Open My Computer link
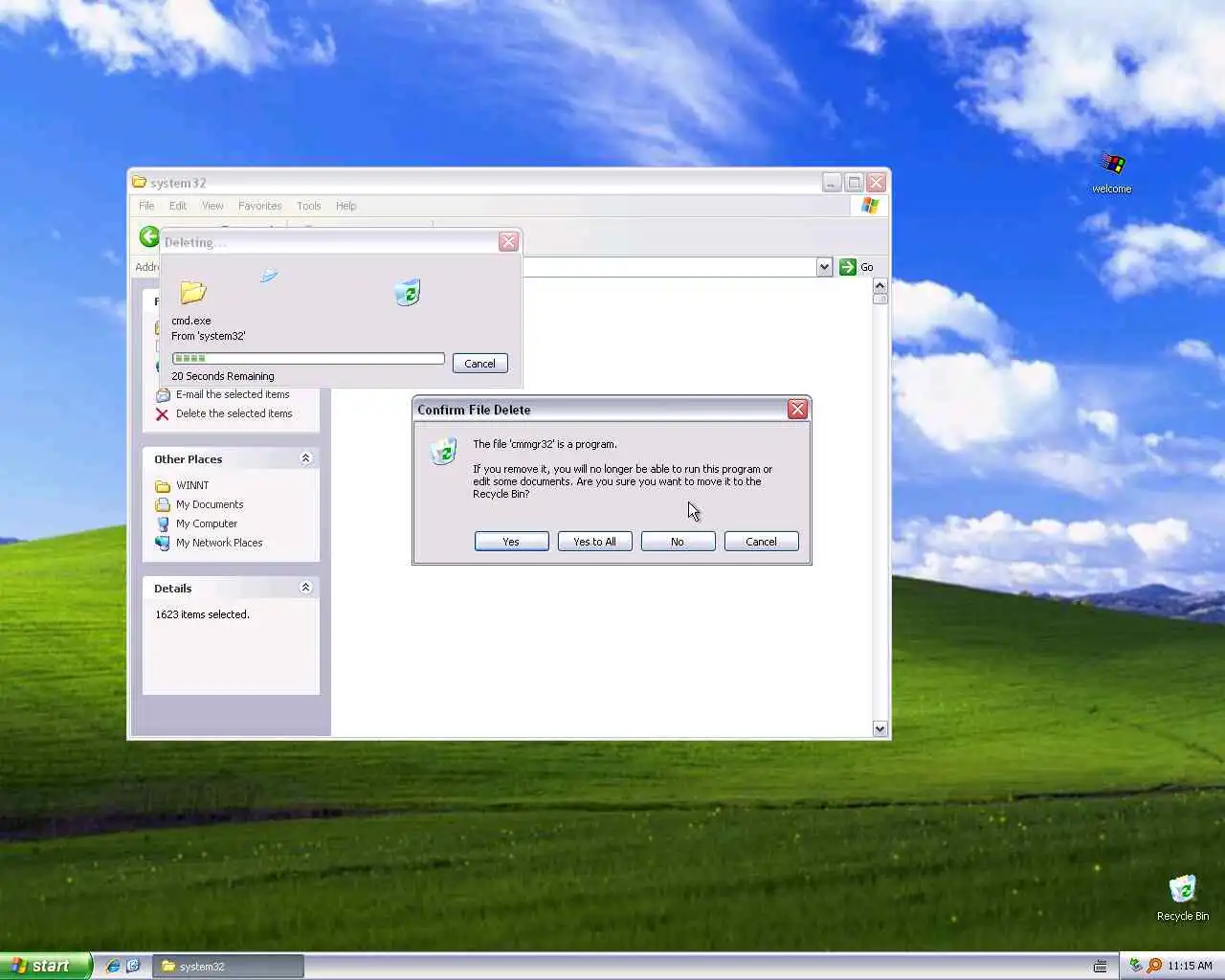1225x980 pixels. click(x=207, y=523)
